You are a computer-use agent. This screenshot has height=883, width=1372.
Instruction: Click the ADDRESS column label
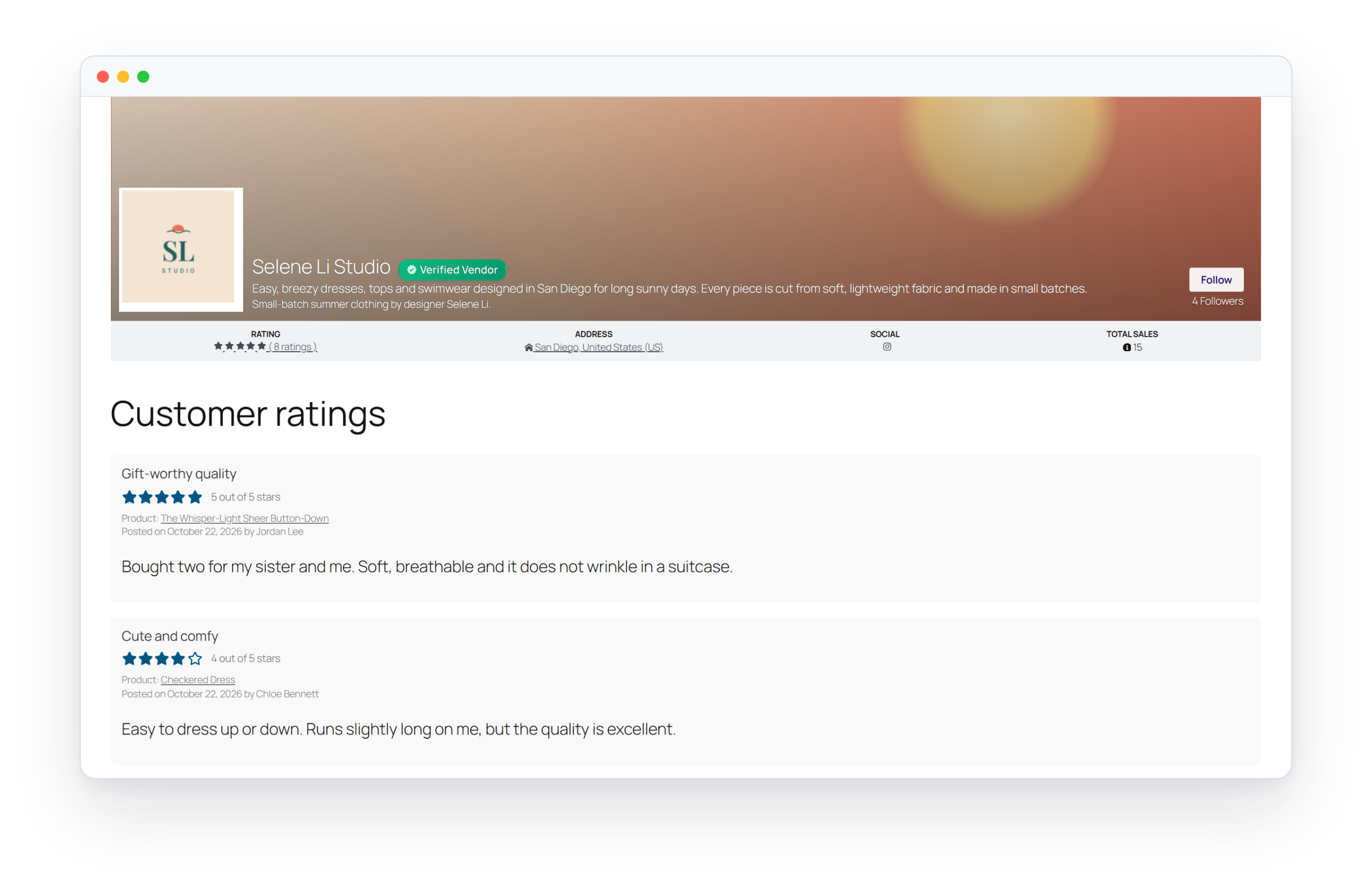pos(594,333)
